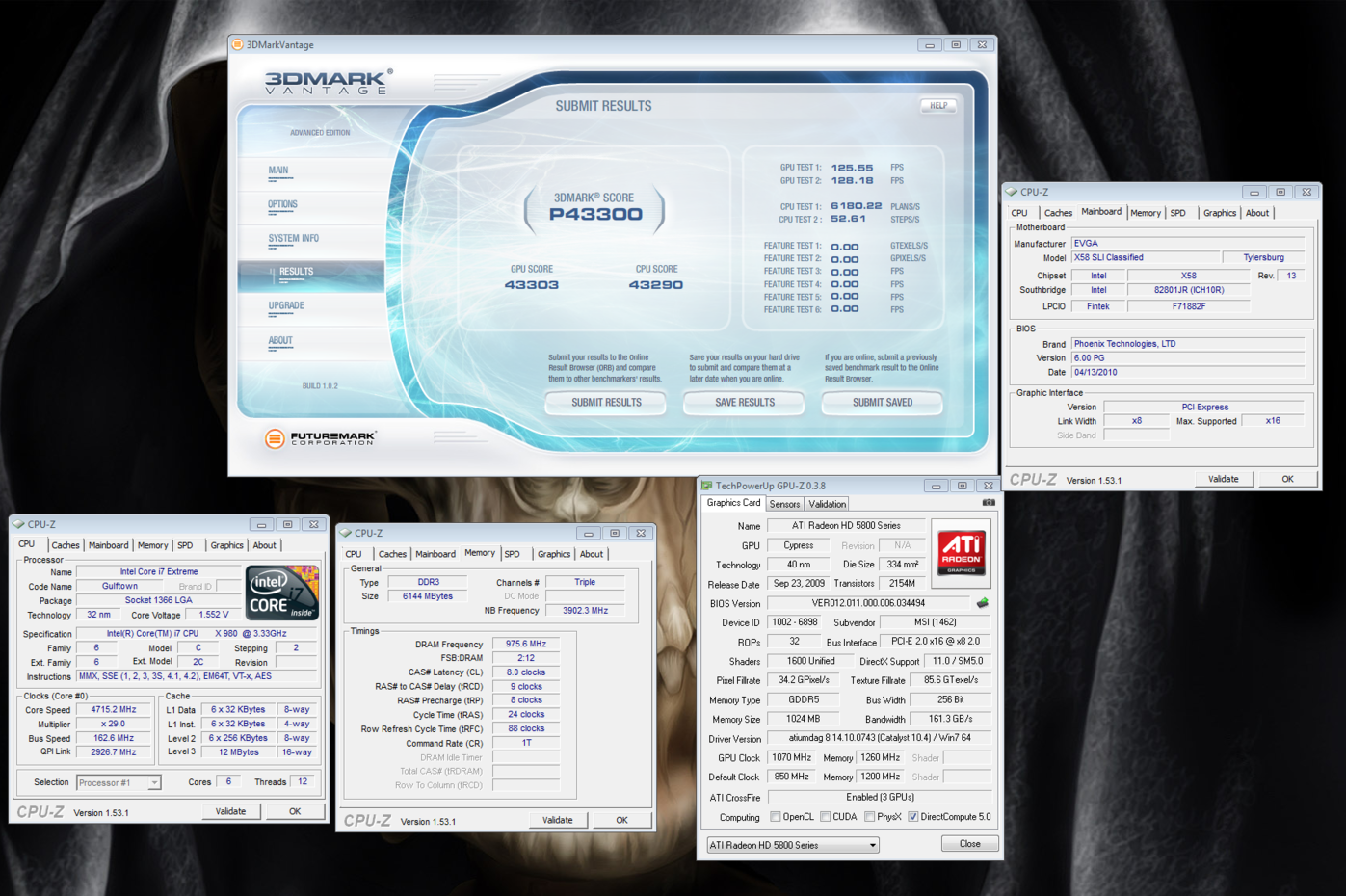Viewport: 1346px width, 896px height.
Task: Click the Close button in GPU-Z
Action: point(969,844)
